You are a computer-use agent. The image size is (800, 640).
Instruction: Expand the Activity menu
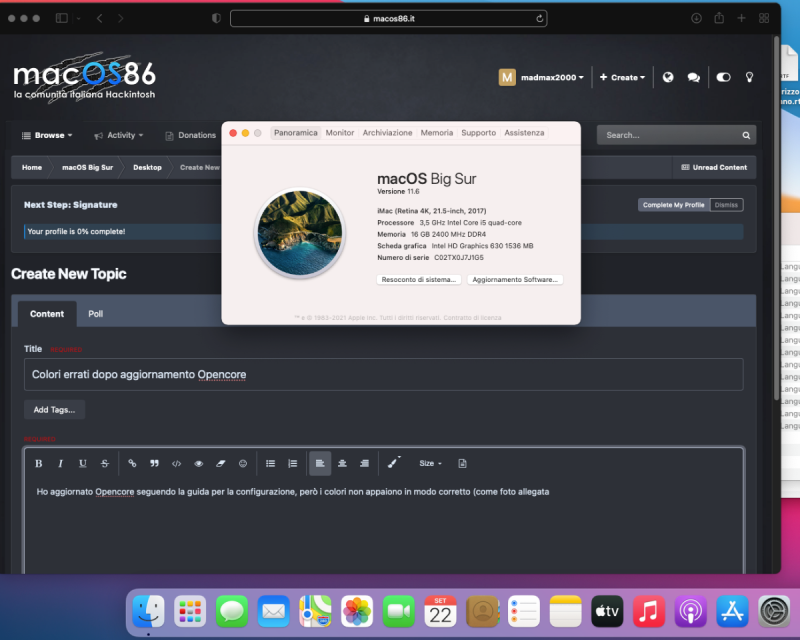tap(119, 135)
